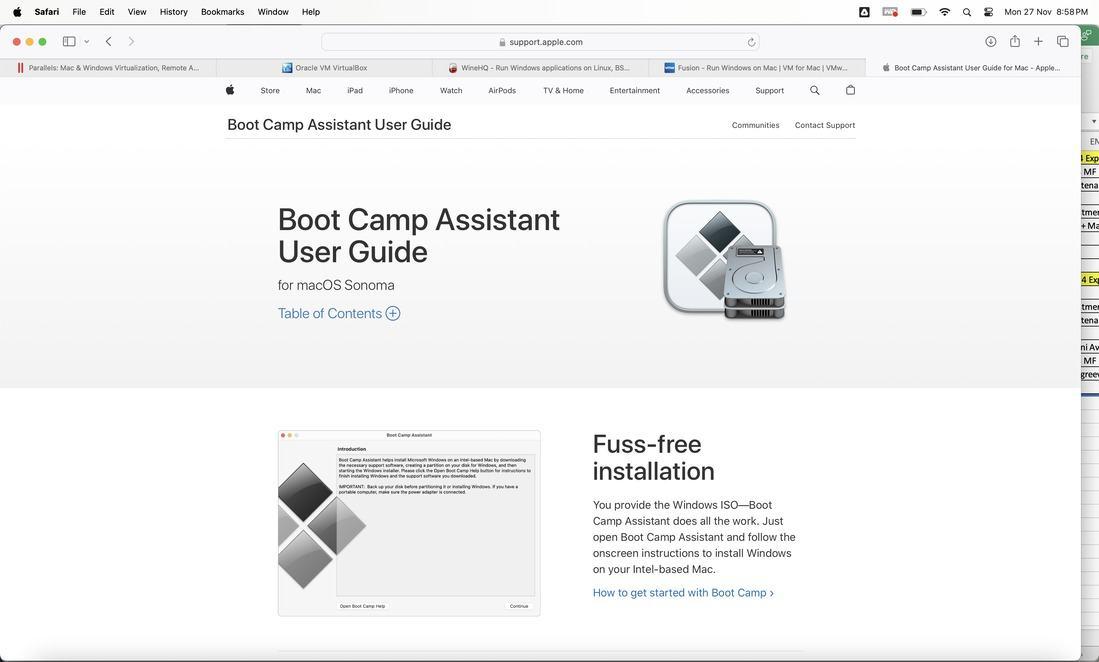This screenshot has height=662, width=1099.
Task: Click the screen recording status icon in menu bar
Action: [890, 12]
